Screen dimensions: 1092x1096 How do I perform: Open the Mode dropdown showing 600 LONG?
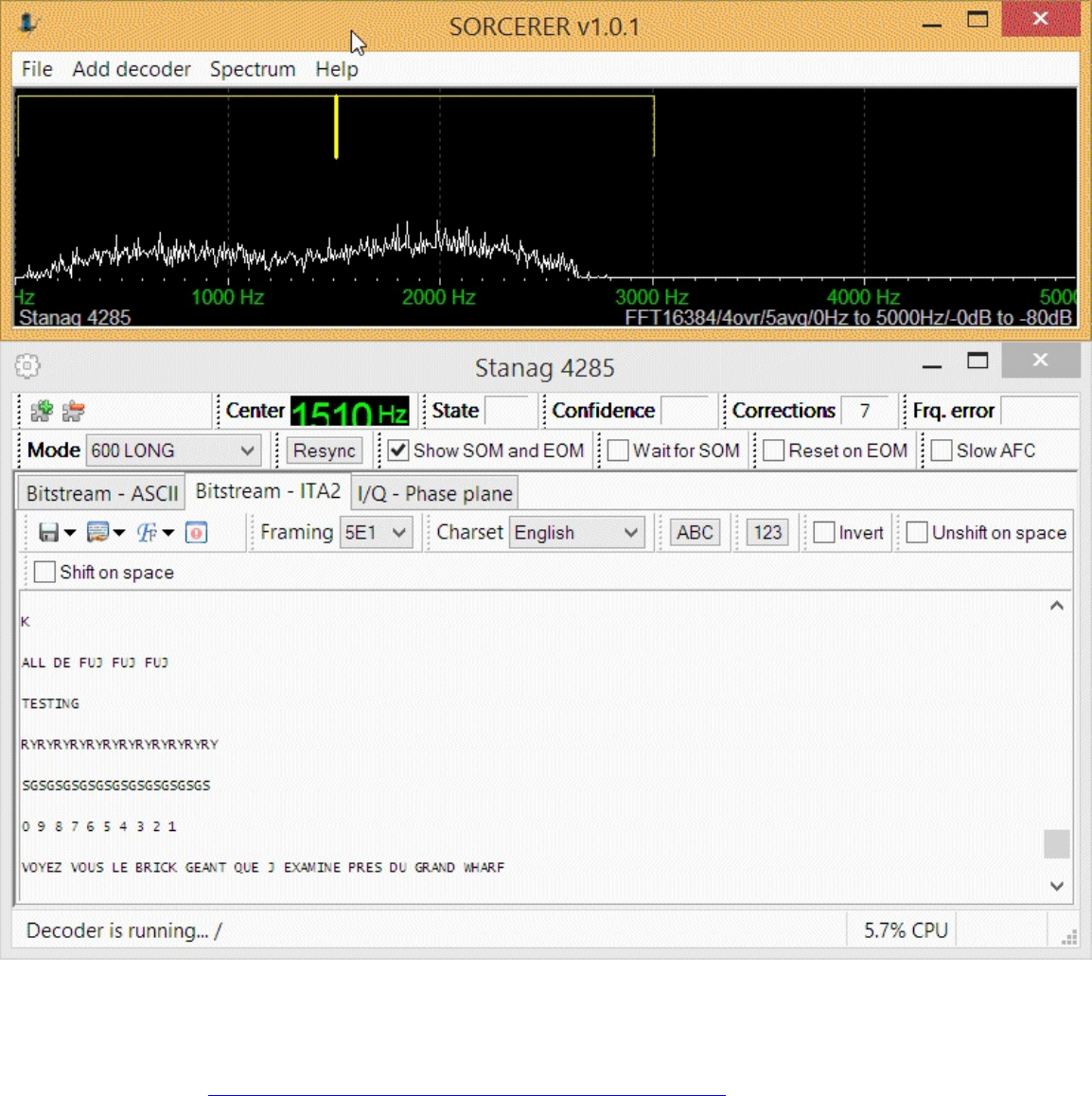tap(172, 451)
